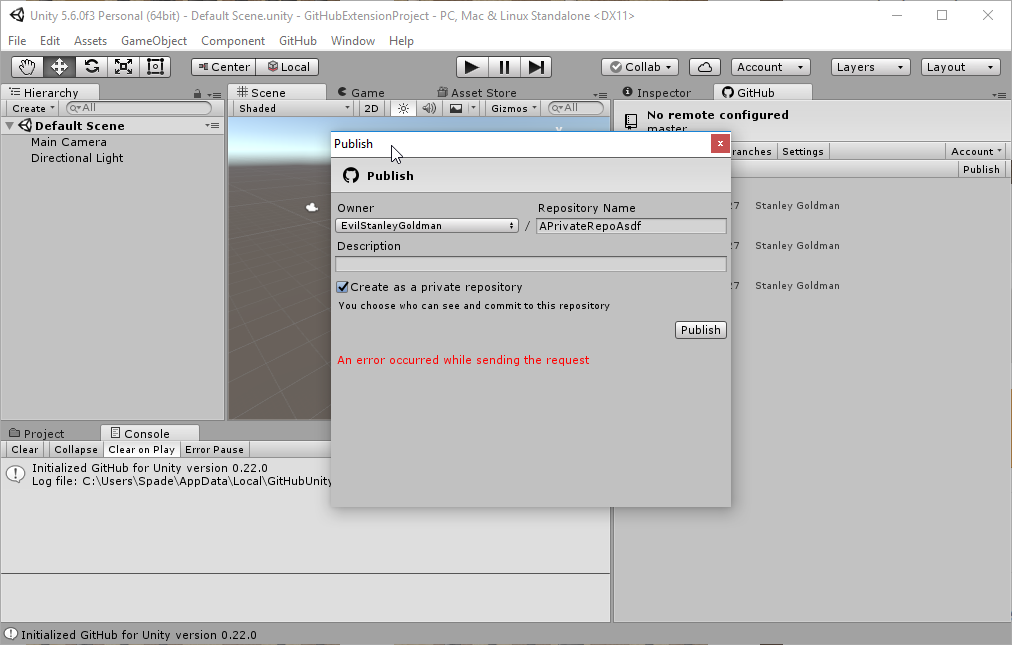This screenshot has width=1012, height=645.
Task: Switch to the Scene tab
Action: click(x=278, y=92)
